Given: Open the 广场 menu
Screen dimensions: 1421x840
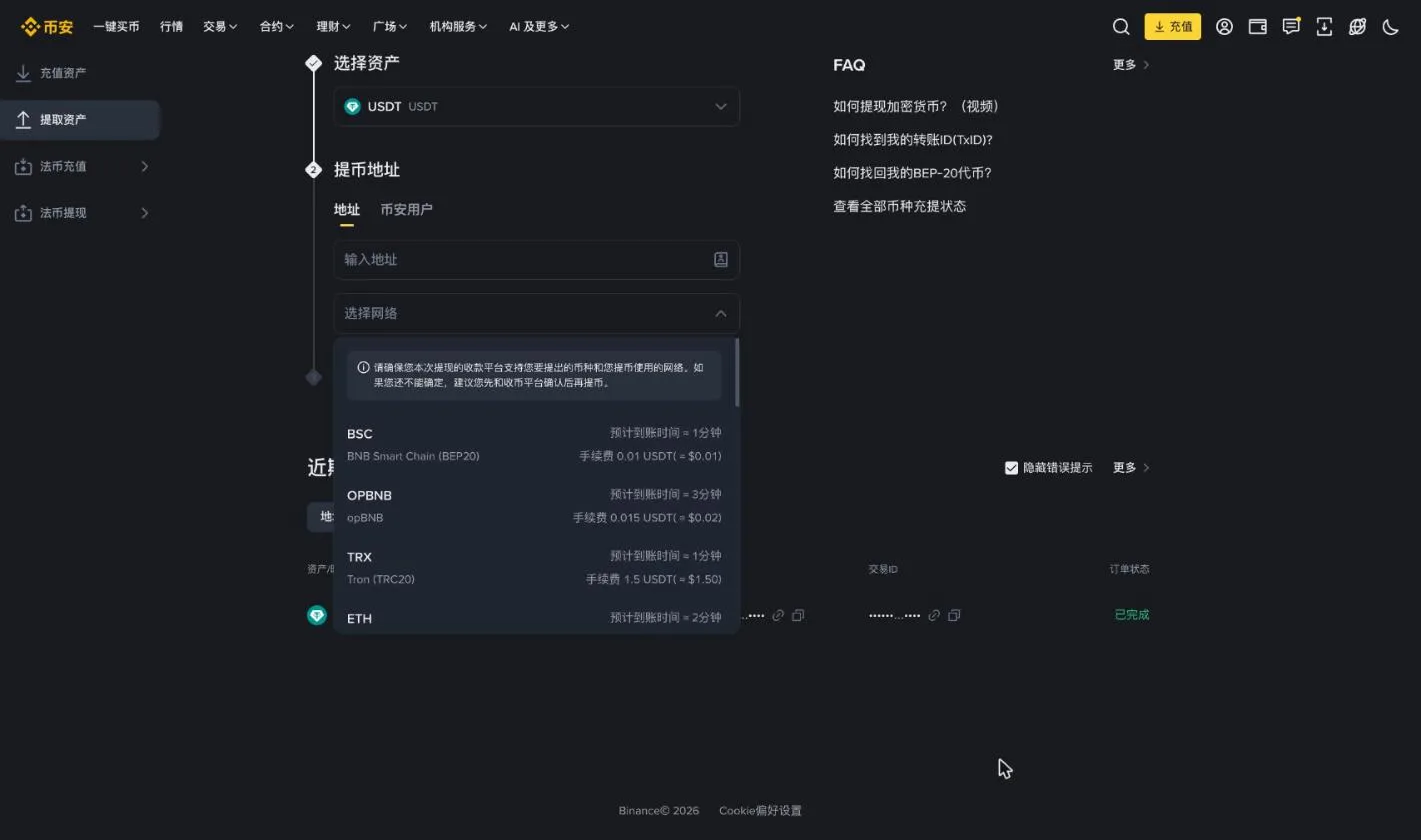Looking at the screenshot, I should (390, 27).
